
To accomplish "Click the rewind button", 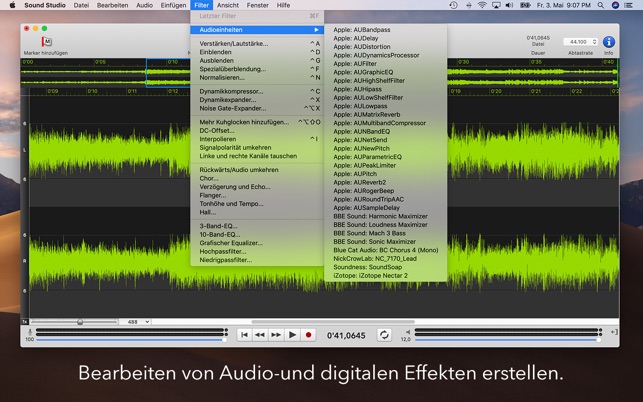I will point(260,335).
